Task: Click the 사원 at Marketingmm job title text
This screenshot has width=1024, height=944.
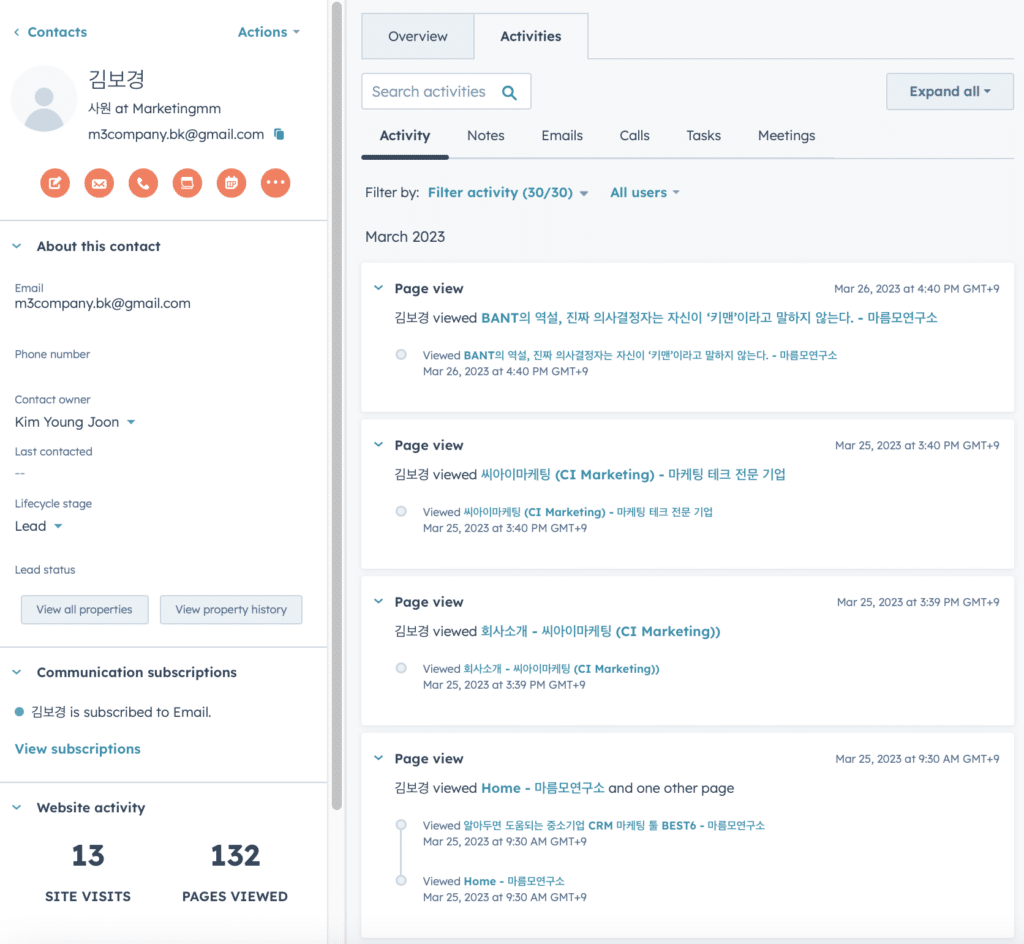Action: point(154,108)
